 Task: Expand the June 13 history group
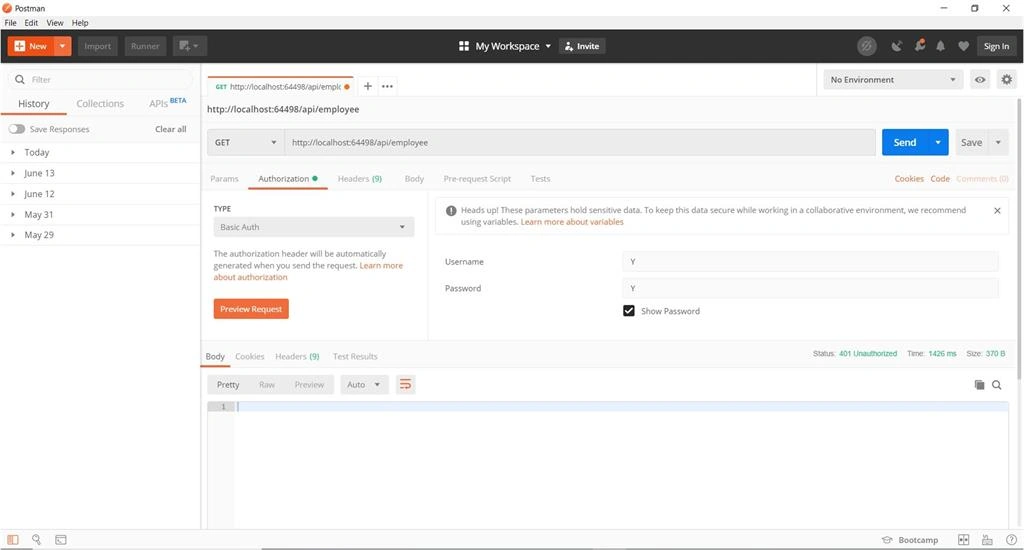point(101,173)
